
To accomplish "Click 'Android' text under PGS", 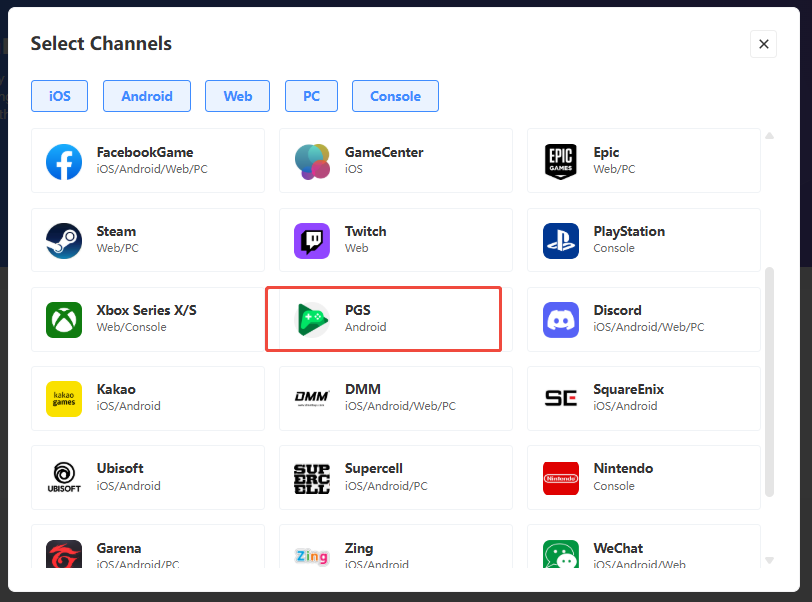I will tap(366, 327).
